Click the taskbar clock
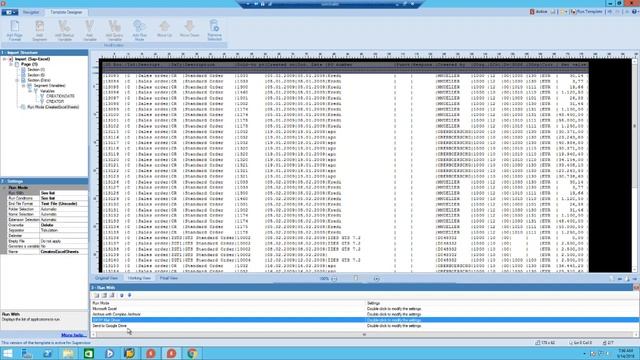The height and width of the screenshot is (360, 640). [x=625, y=353]
